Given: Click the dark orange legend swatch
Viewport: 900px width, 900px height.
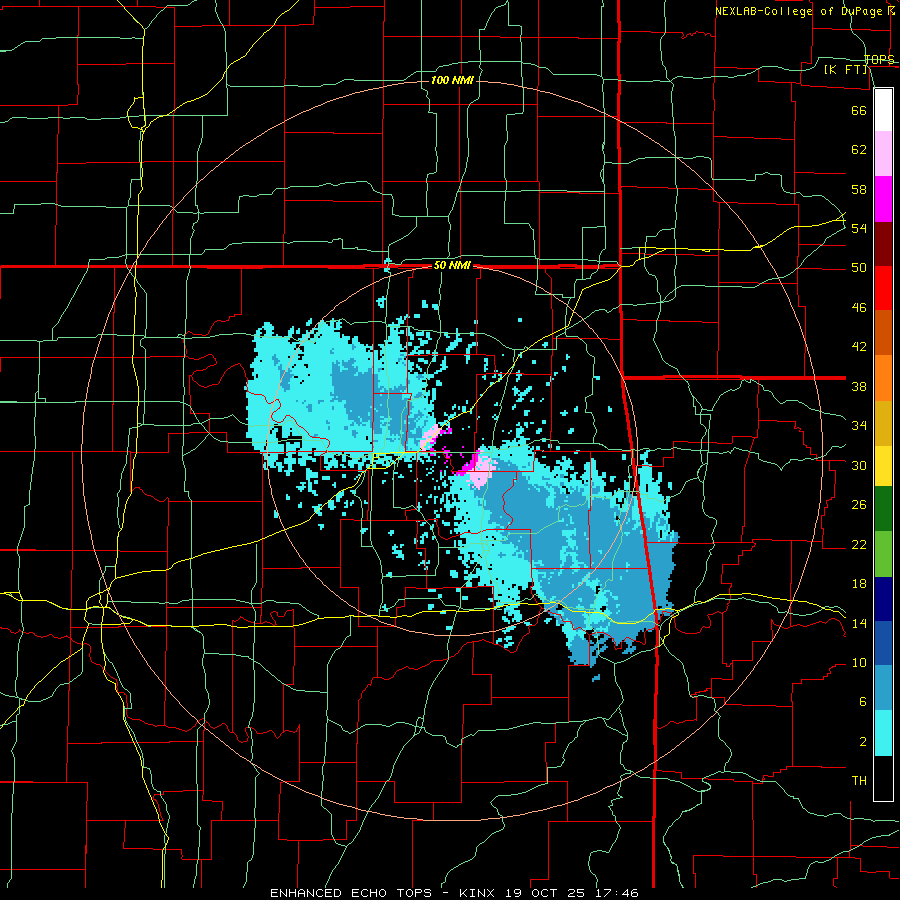Looking at the screenshot, I should pyautogui.click(x=883, y=333).
